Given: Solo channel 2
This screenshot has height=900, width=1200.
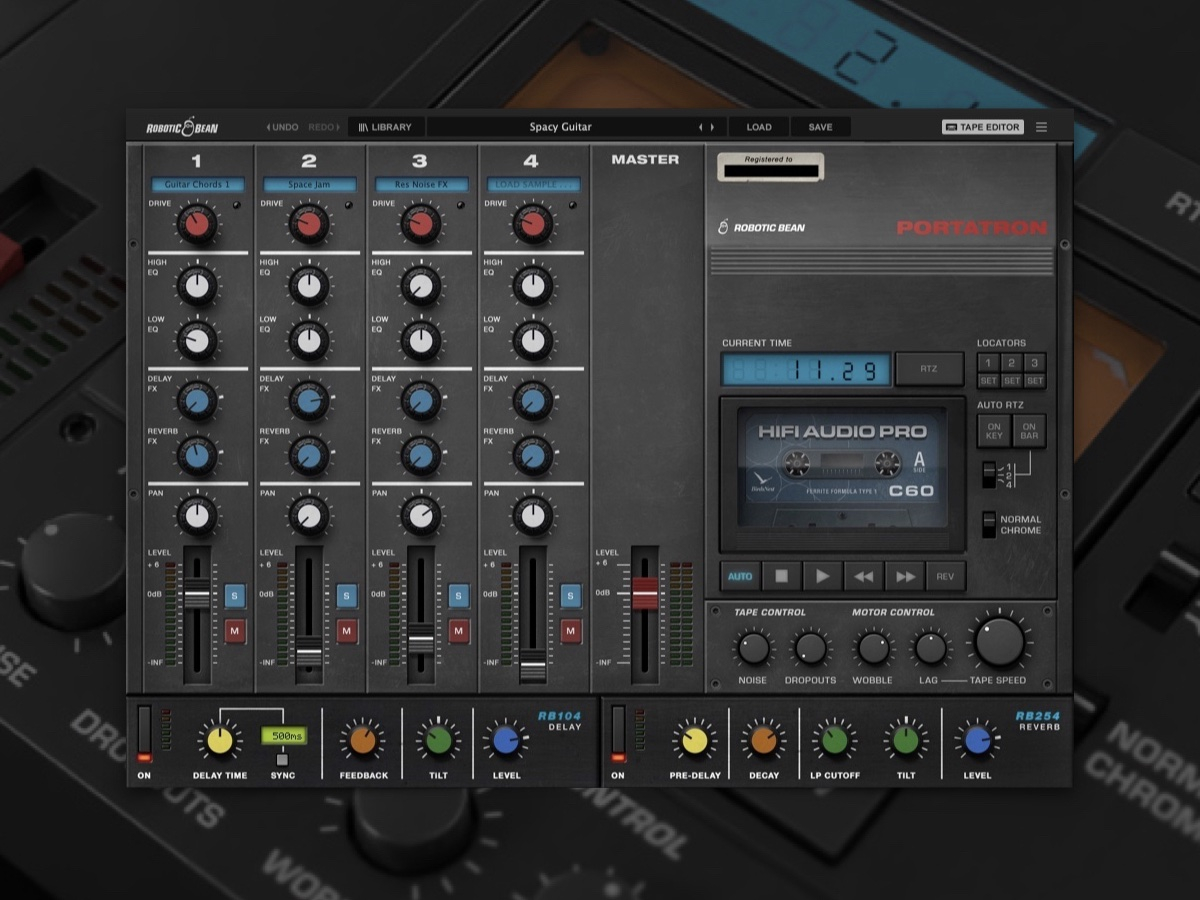Looking at the screenshot, I should [x=347, y=596].
